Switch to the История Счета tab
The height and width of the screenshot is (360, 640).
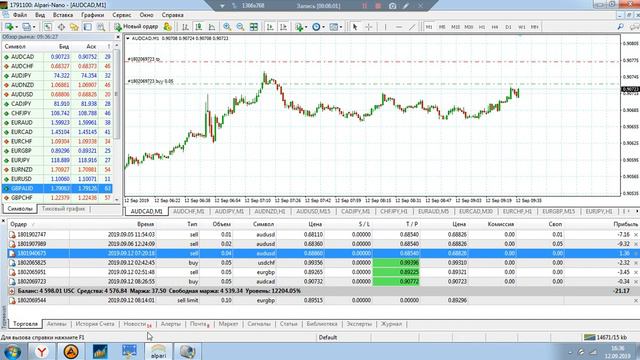(x=95, y=324)
